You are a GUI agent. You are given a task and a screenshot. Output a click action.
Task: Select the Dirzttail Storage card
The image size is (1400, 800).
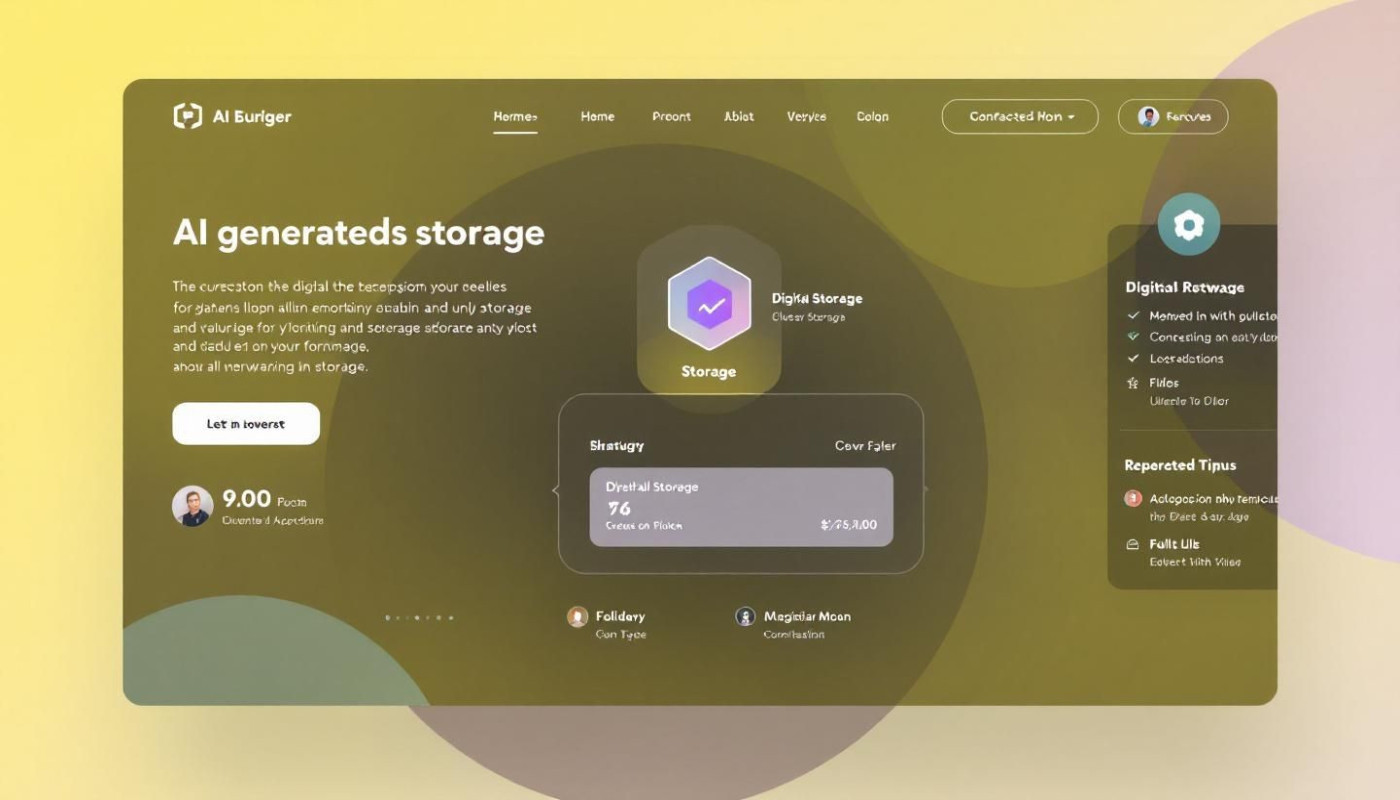(x=741, y=507)
